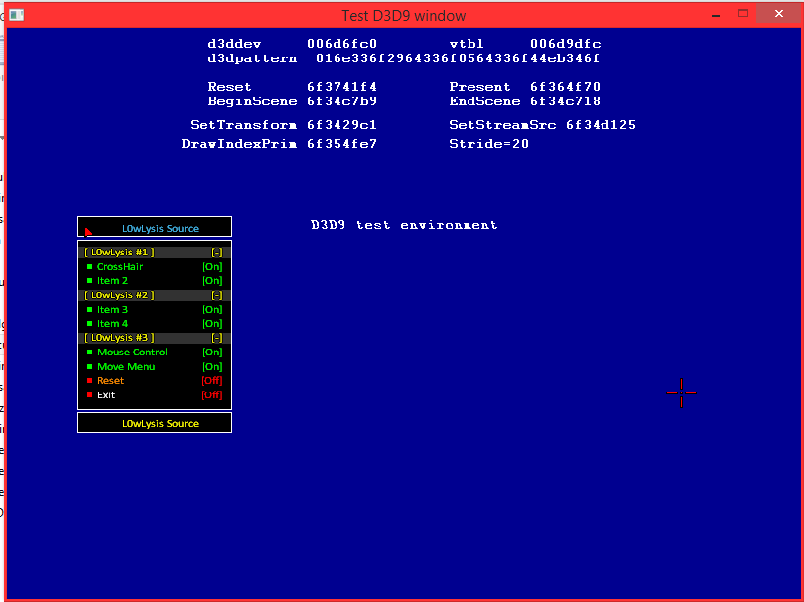The height and width of the screenshot is (602, 804).
Task: Select the [ L0wLysis #1 ] header
Action: click(119, 252)
